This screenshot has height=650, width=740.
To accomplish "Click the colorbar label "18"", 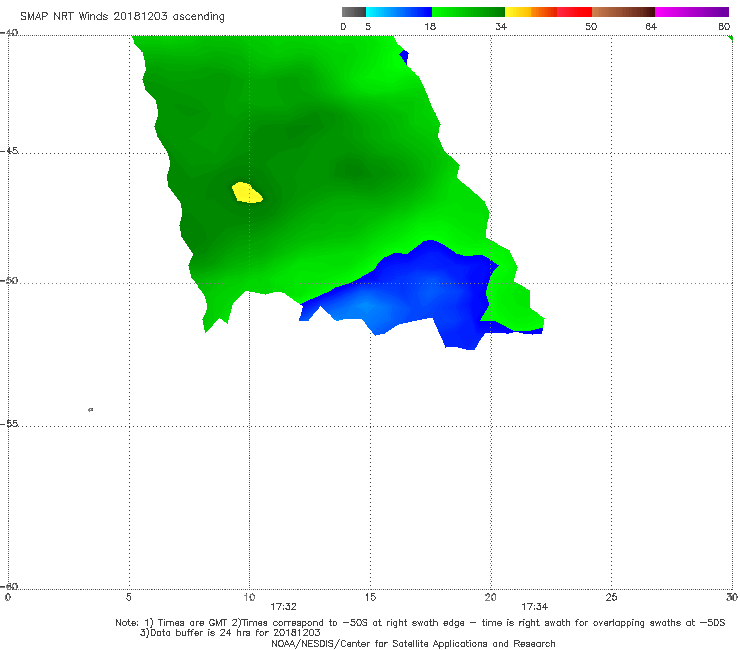I will [x=430, y=27].
